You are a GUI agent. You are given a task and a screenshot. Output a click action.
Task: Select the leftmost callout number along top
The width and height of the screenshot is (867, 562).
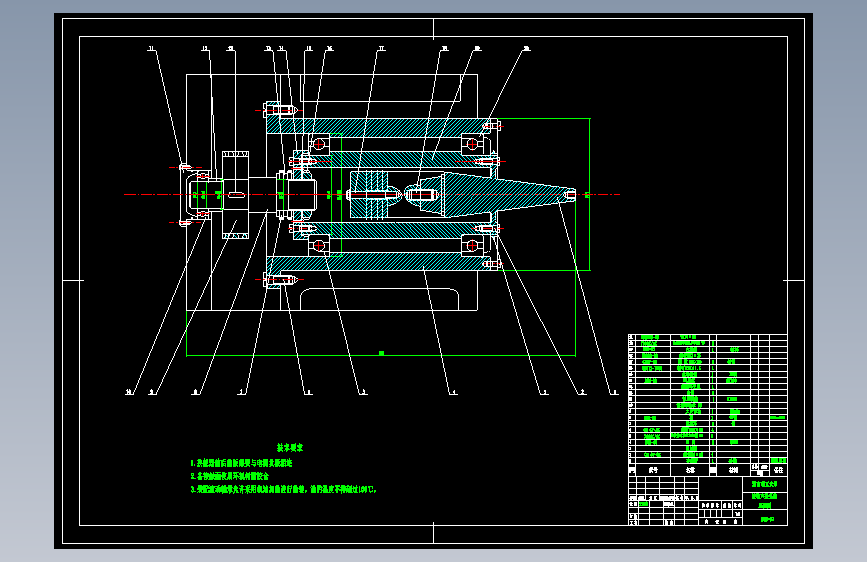152,49
